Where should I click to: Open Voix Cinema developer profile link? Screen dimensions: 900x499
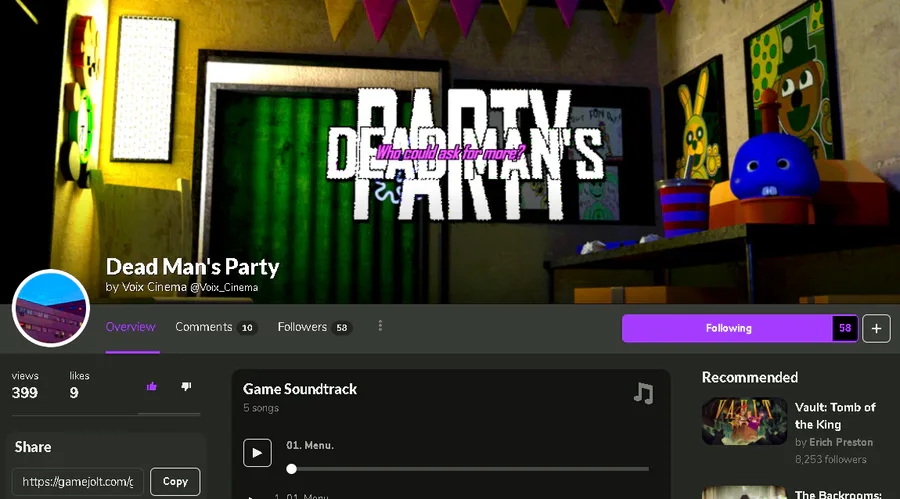coord(154,287)
